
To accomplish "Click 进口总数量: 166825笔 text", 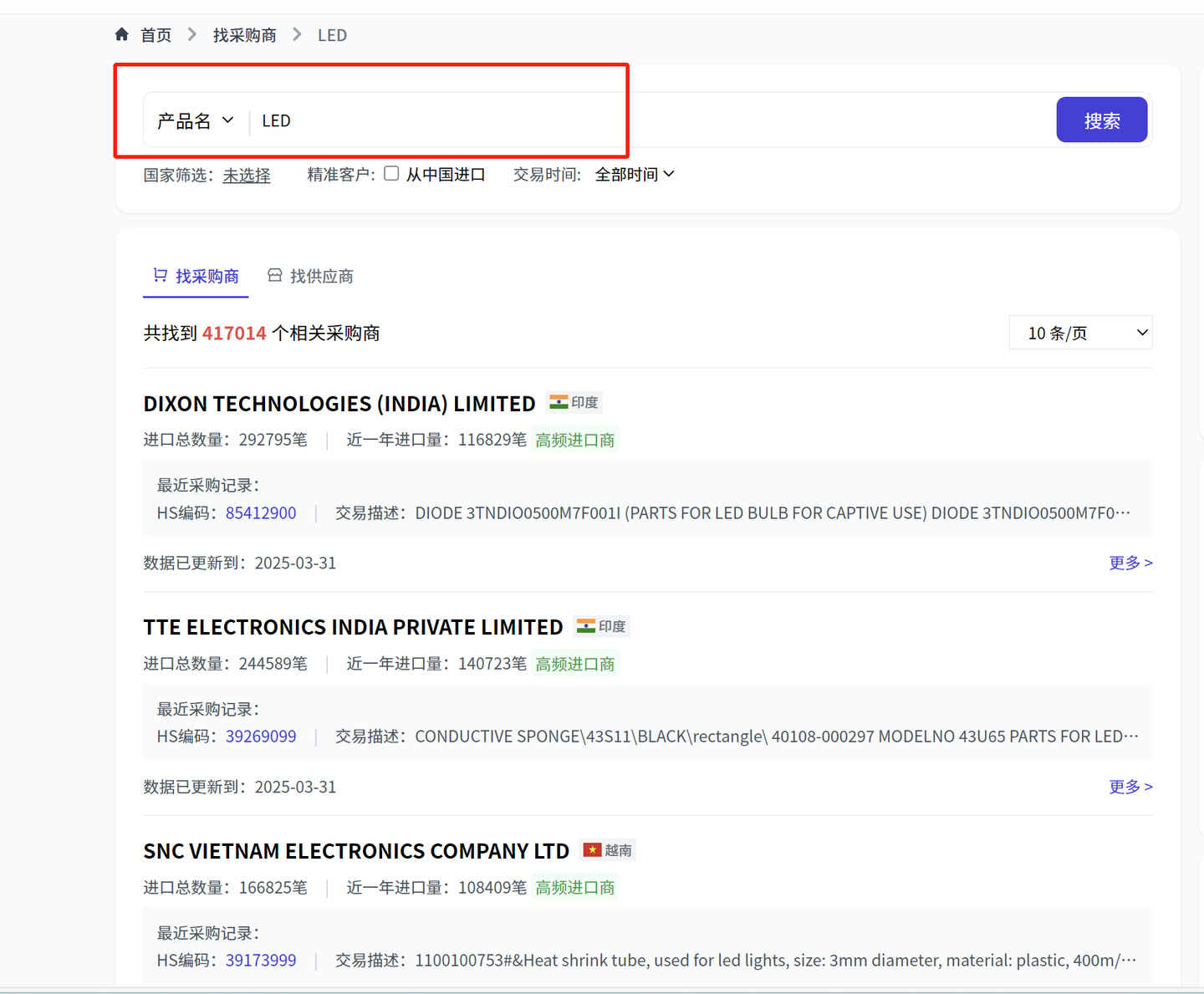I will [x=226, y=887].
